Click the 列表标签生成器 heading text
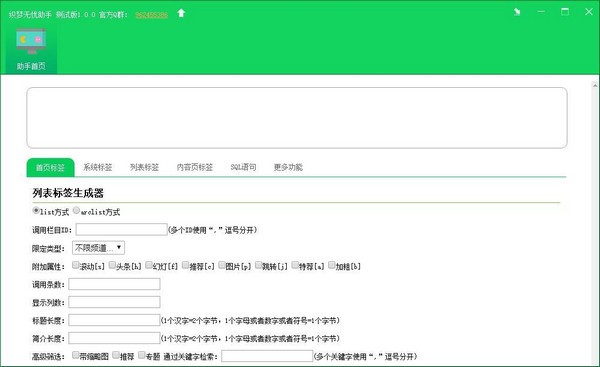Screen dimensions: 600x367 pos(68,193)
